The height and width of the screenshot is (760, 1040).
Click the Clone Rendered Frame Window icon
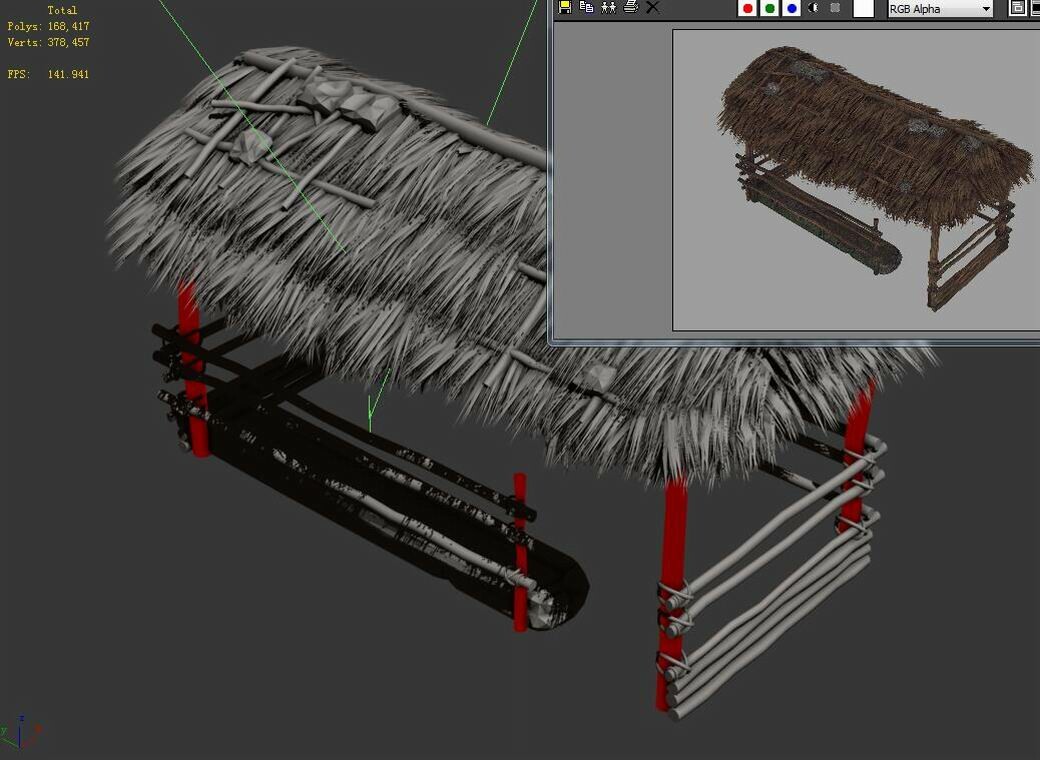click(608, 7)
